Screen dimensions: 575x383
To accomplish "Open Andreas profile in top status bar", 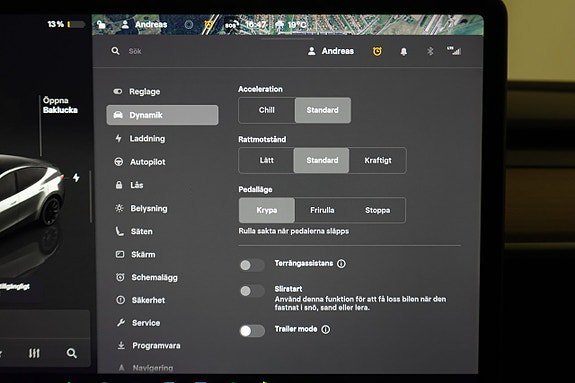I will point(144,25).
